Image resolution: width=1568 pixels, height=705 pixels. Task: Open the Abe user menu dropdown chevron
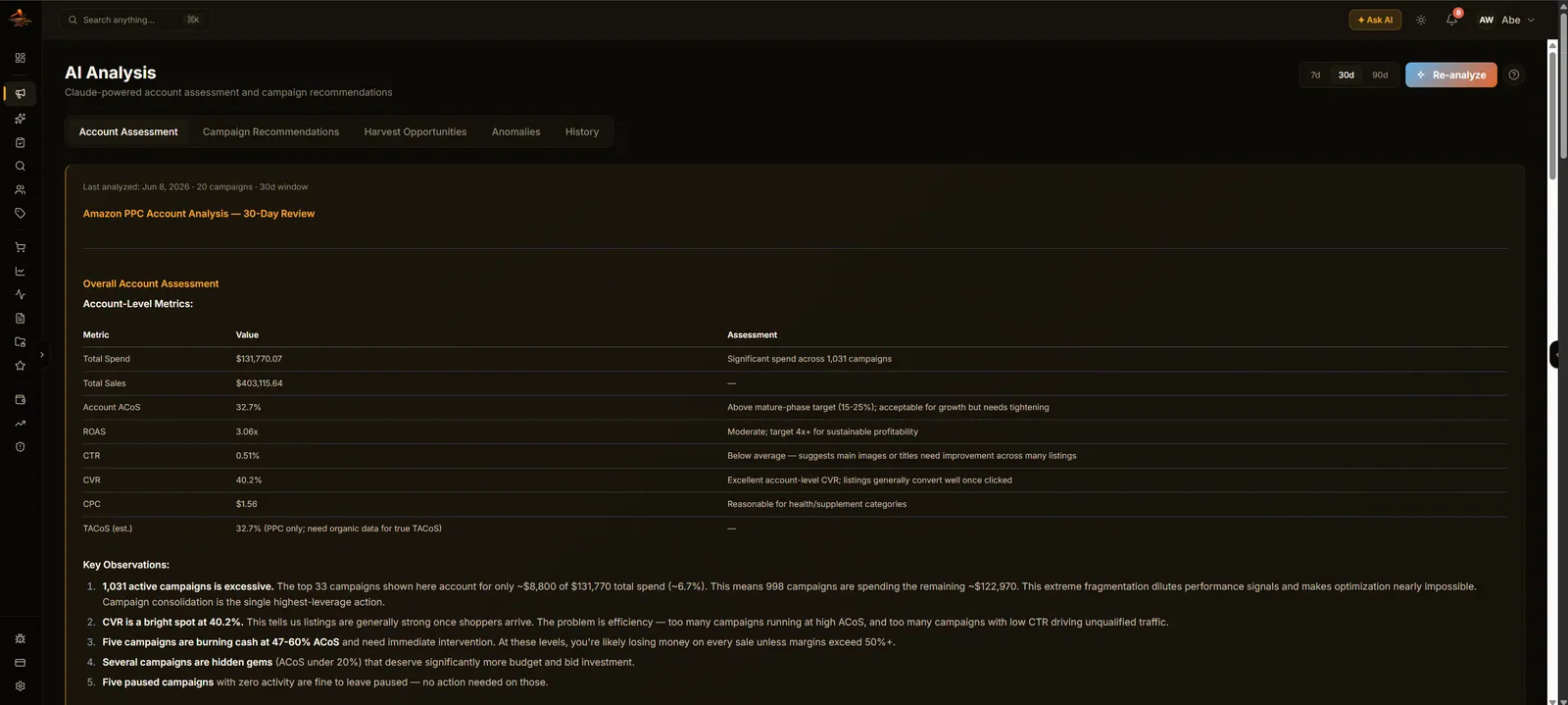click(x=1531, y=20)
